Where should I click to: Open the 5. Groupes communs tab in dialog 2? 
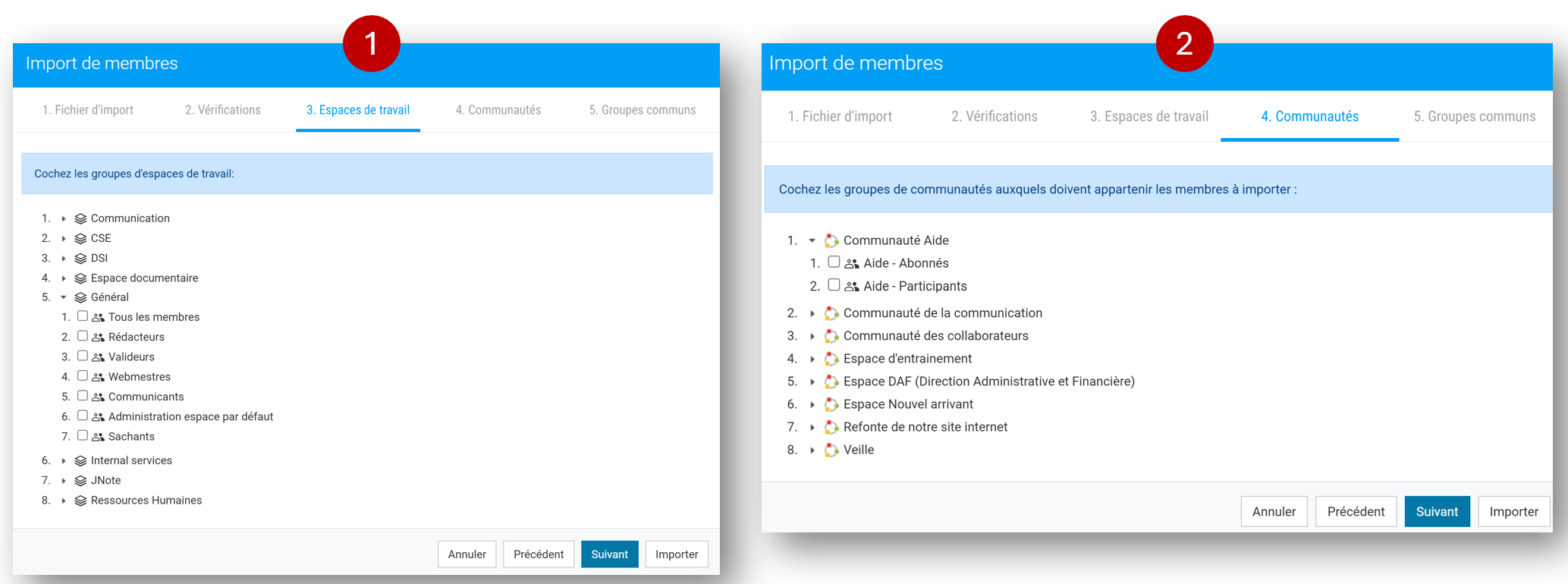tap(1475, 117)
